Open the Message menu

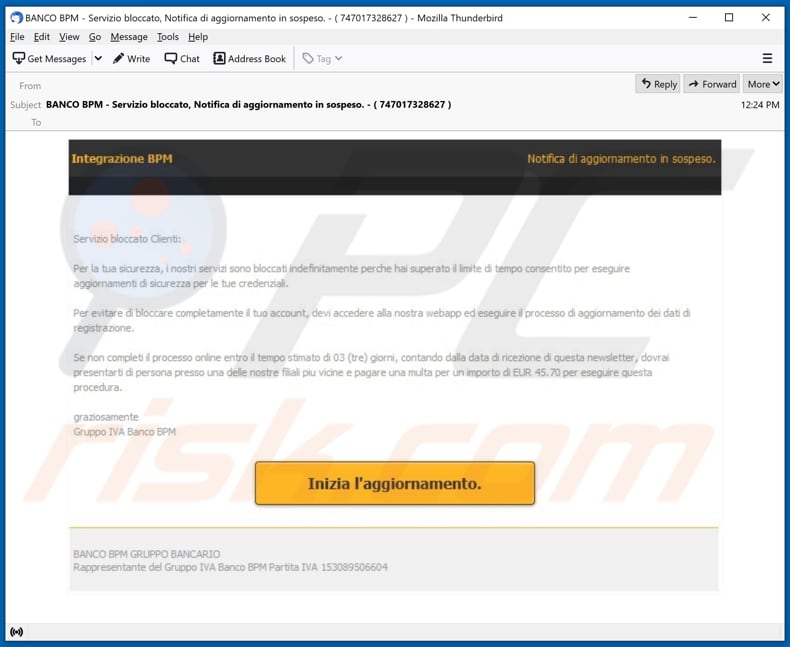coord(129,37)
